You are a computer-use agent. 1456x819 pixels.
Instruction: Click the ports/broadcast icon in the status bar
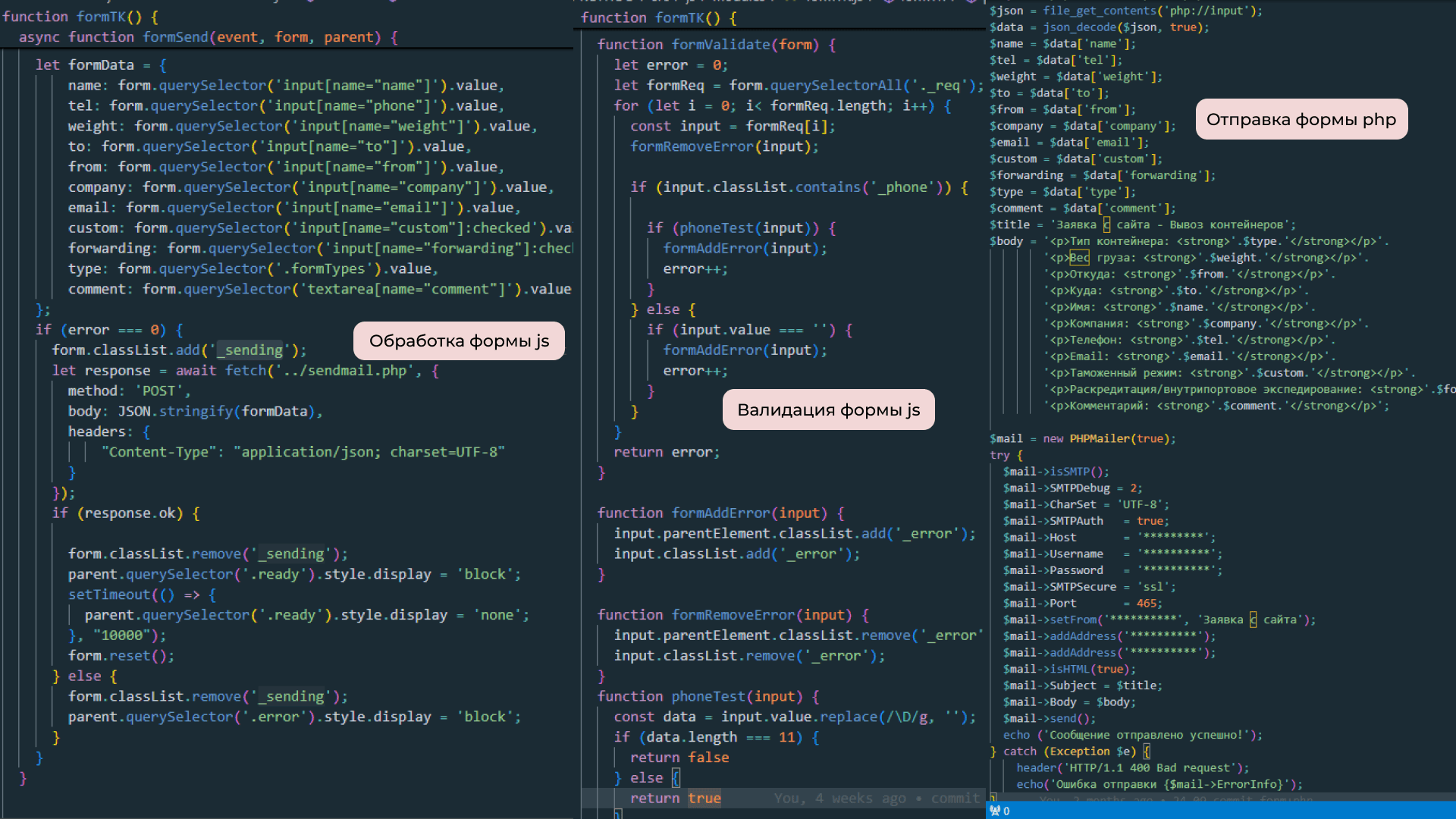tap(995, 811)
